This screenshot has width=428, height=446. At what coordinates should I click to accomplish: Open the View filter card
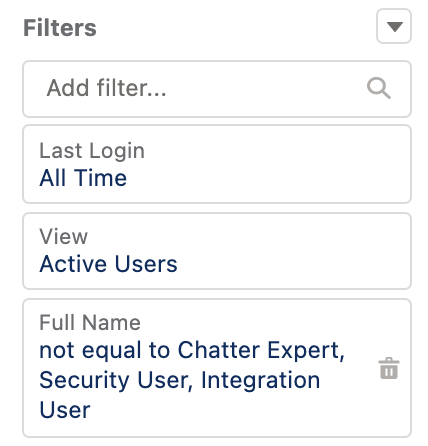coord(217,251)
